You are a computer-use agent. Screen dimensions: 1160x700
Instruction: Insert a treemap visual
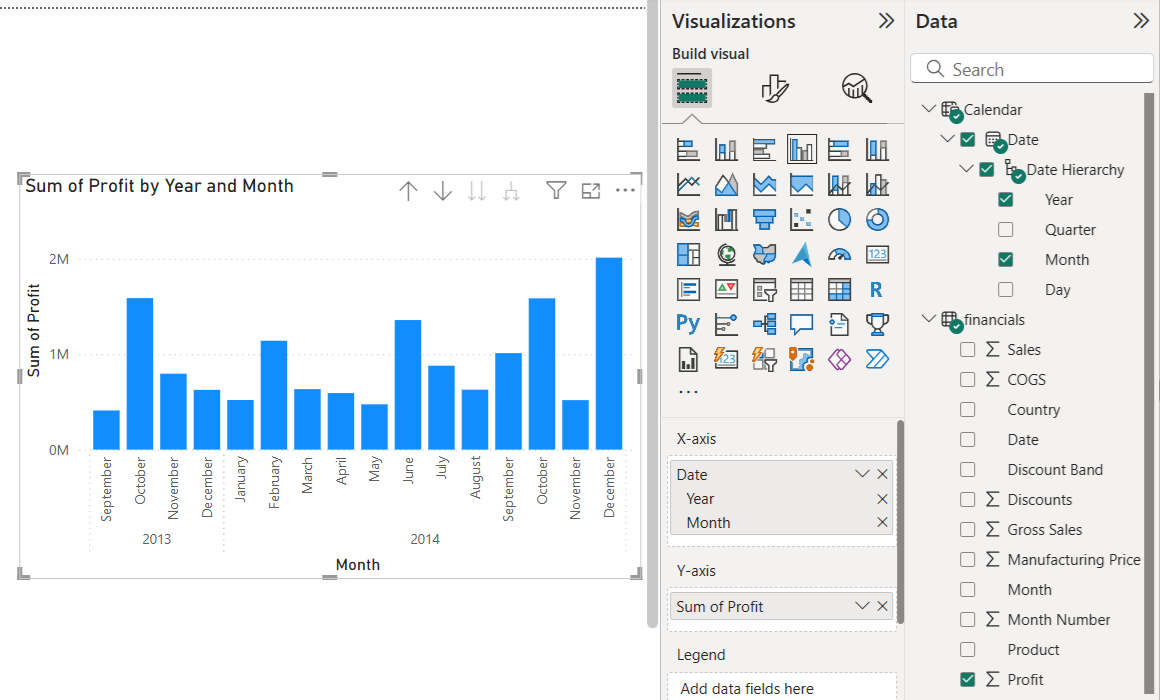pos(688,254)
